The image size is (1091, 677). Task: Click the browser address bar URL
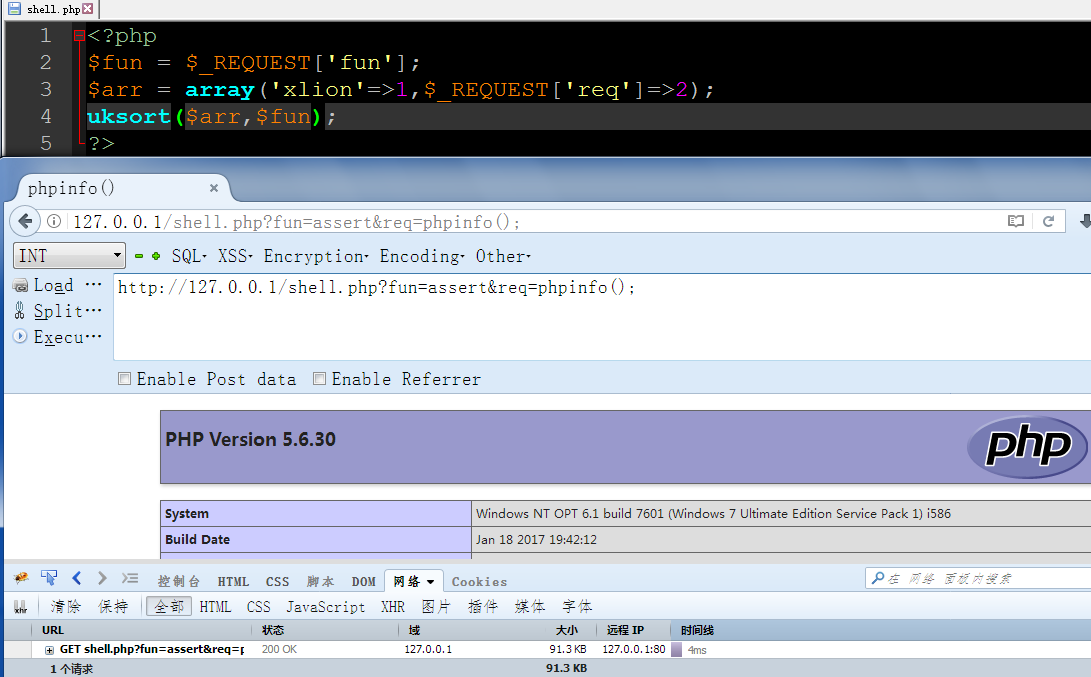pos(296,222)
